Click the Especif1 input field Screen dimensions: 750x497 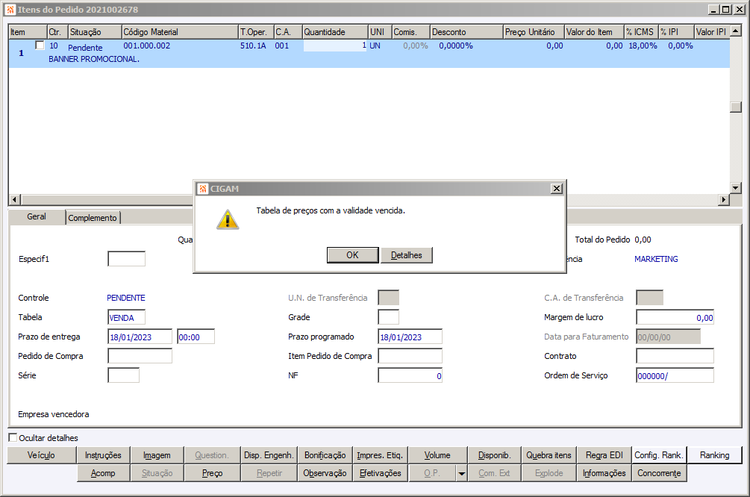[126, 259]
